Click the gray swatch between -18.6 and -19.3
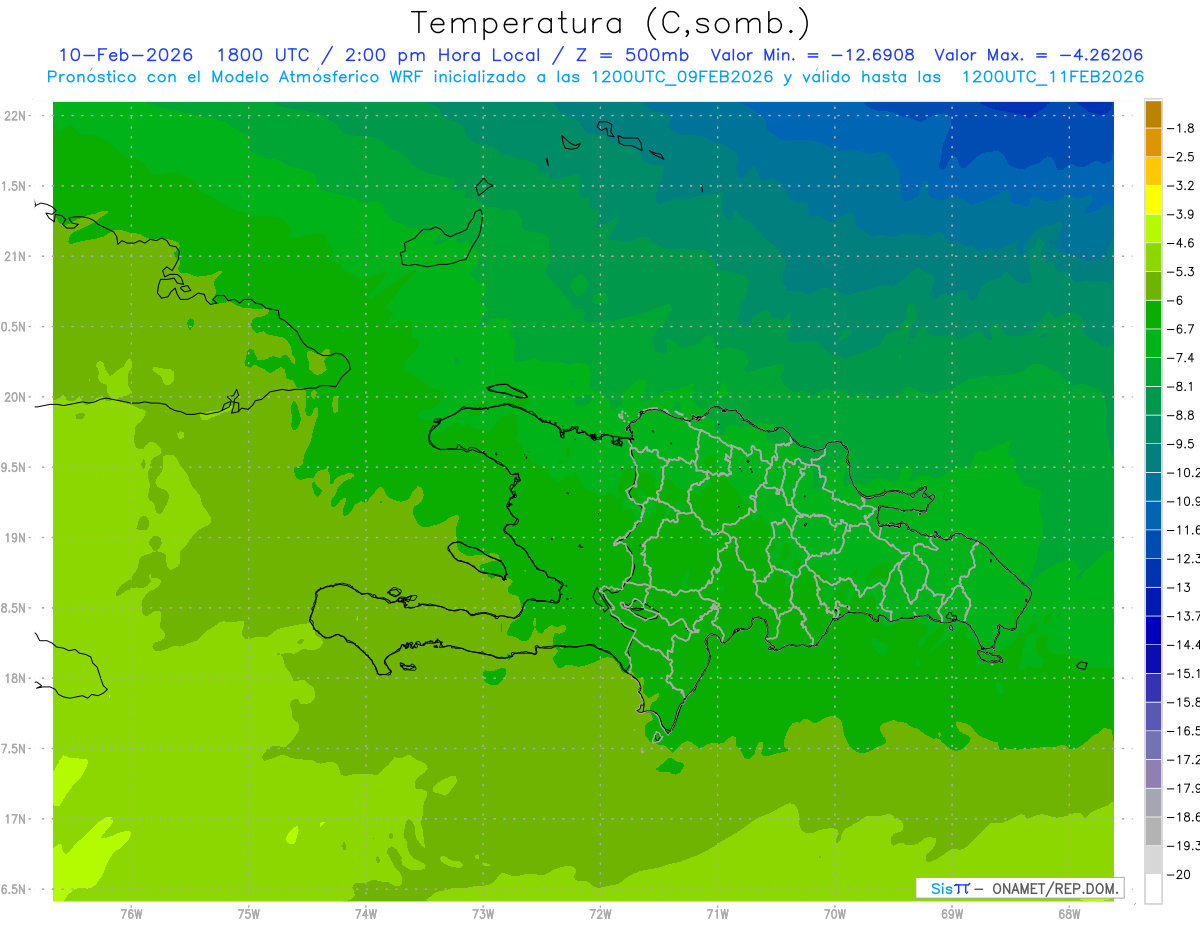This screenshot has width=1200, height=927. point(1153,831)
